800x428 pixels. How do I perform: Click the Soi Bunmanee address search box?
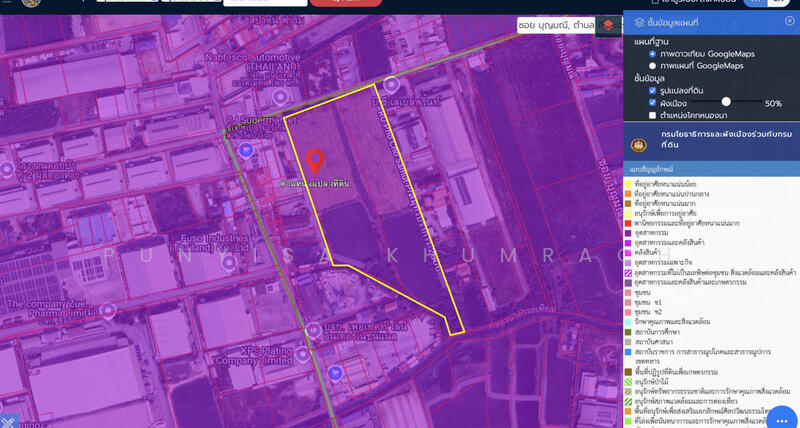pos(555,24)
